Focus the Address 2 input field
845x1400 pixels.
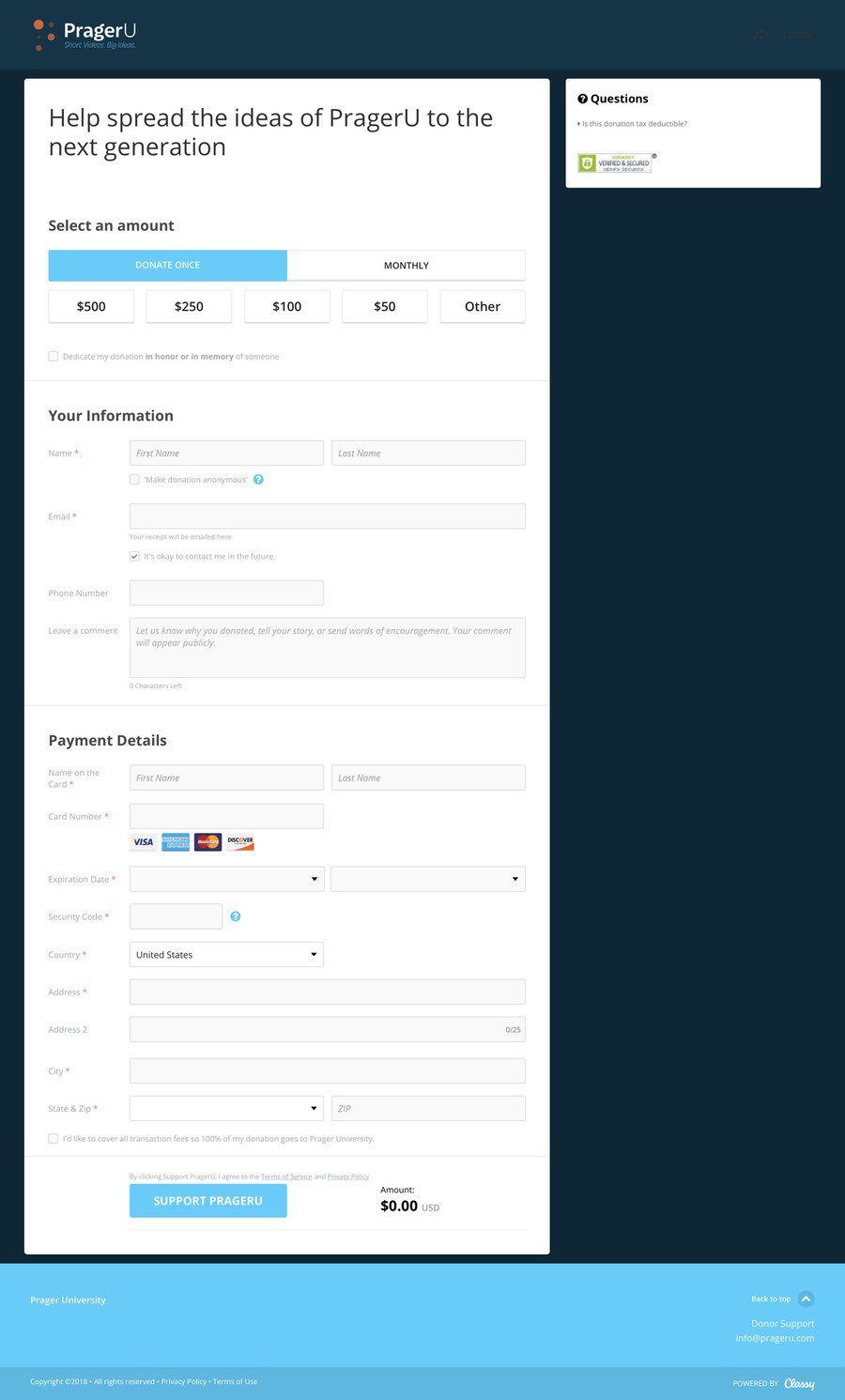[328, 1029]
